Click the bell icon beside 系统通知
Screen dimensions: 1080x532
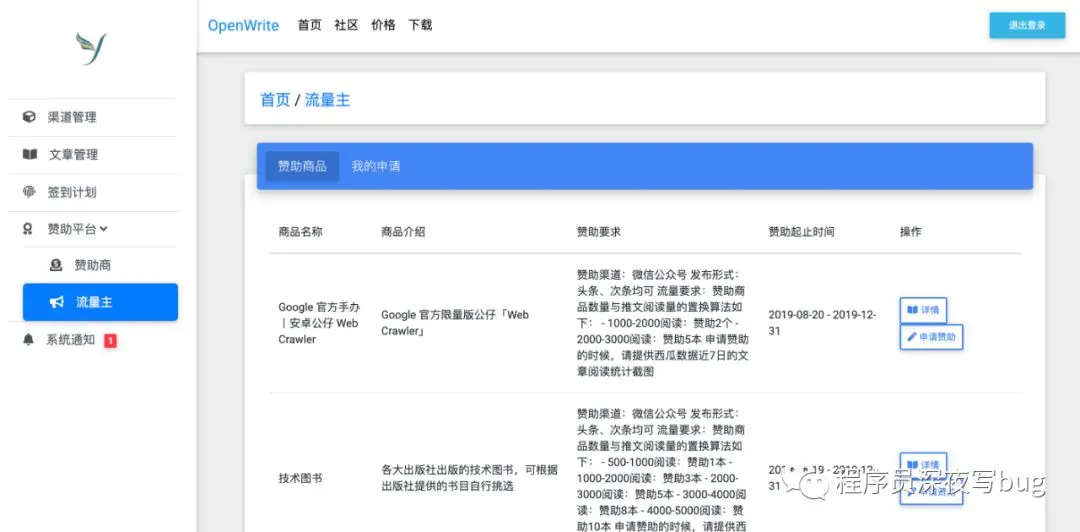pyautogui.click(x=28, y=340)
